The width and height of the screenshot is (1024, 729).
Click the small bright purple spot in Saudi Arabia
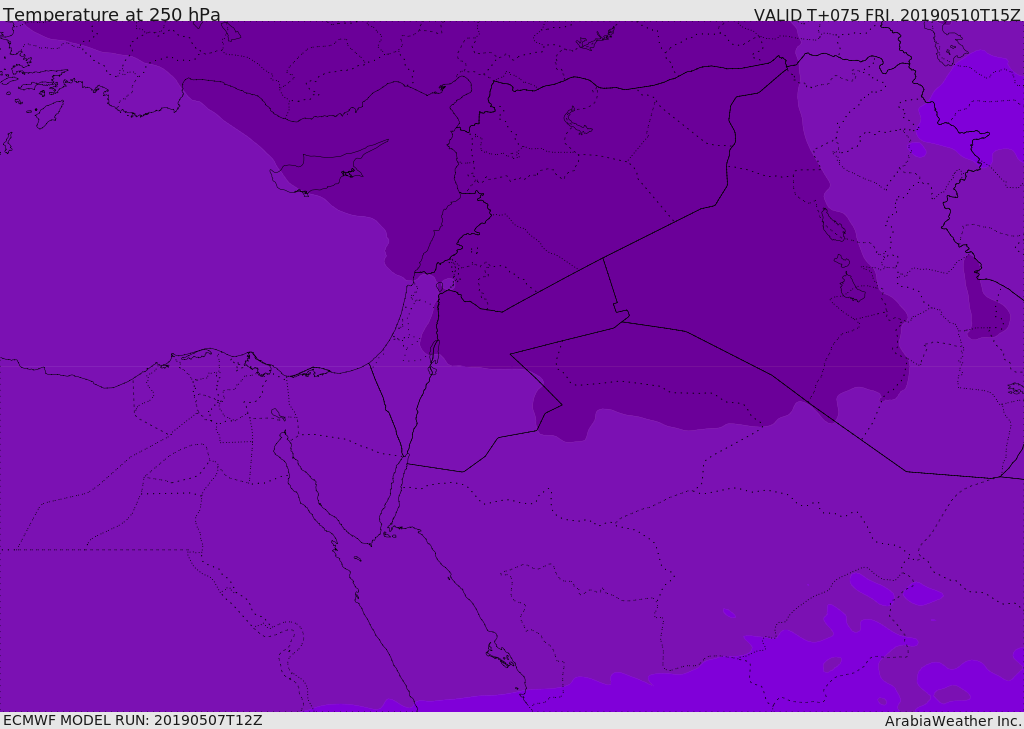point(729,613)
